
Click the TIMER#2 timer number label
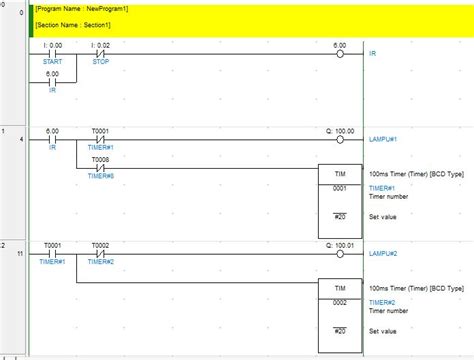[382, 303]
